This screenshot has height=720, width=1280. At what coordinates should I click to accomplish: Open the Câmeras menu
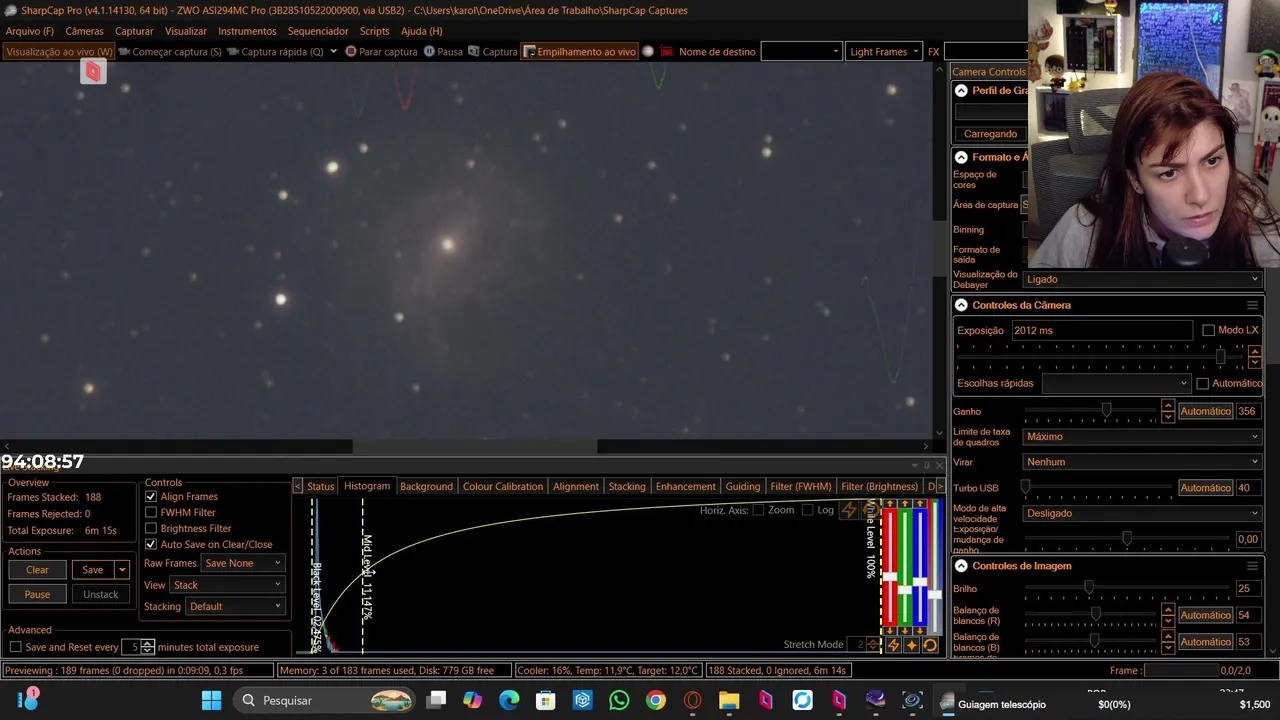click(x=84, y=31)
